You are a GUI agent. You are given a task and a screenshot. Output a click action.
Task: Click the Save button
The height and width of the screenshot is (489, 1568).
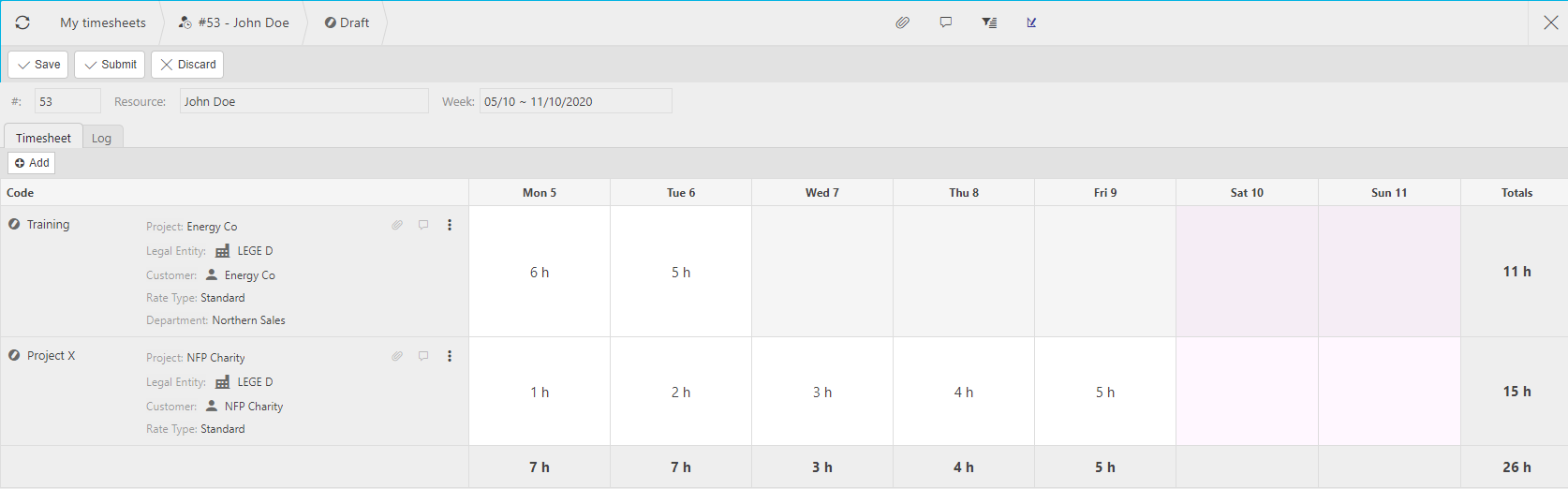point(38,65)
